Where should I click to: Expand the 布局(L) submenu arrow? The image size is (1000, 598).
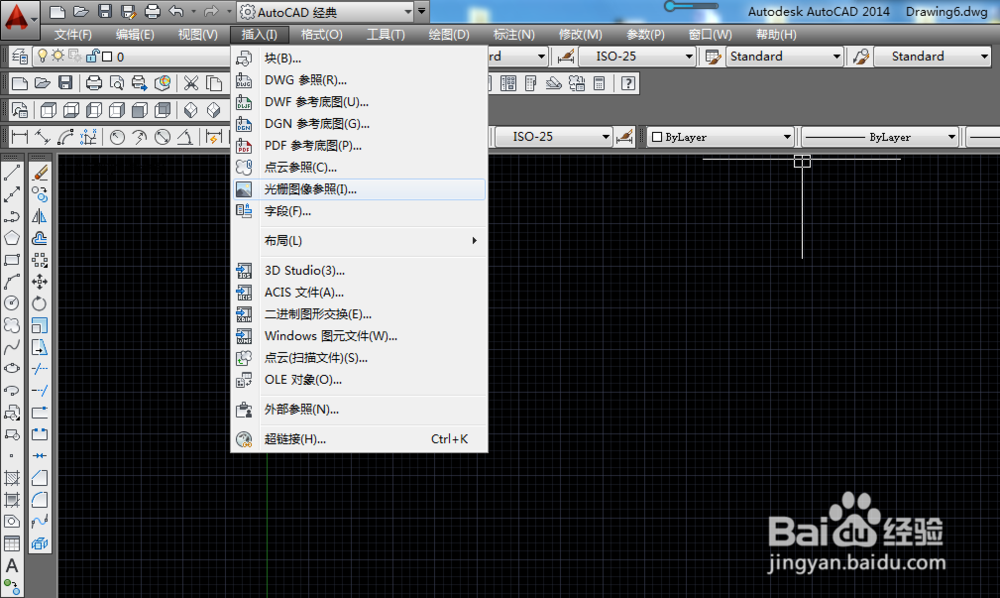point(474,240)
